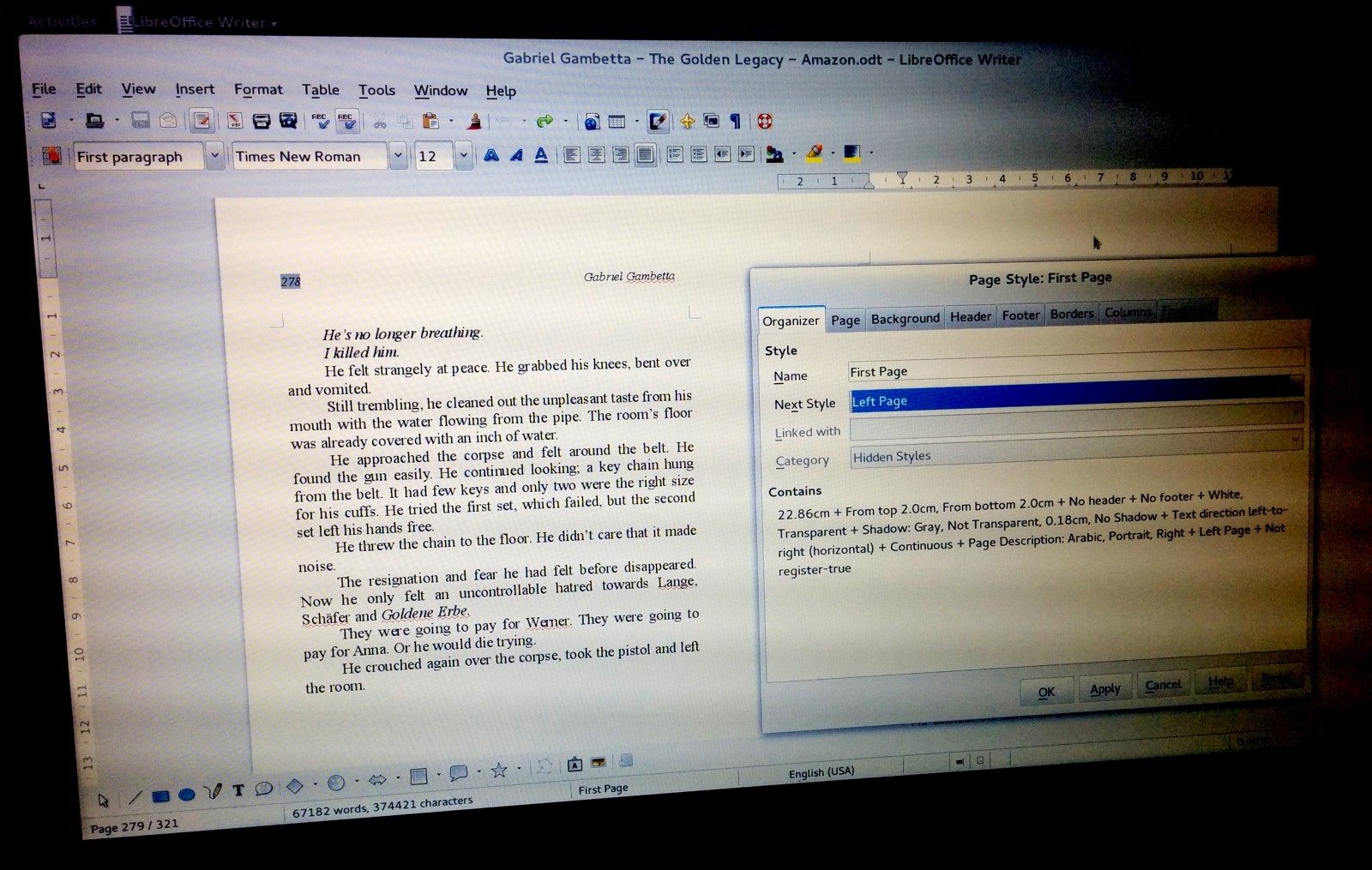This screenshot has height=870, width=1372.
Task: Toggle Nonprinting Characters pilcrow
Action: click(735, 121)
